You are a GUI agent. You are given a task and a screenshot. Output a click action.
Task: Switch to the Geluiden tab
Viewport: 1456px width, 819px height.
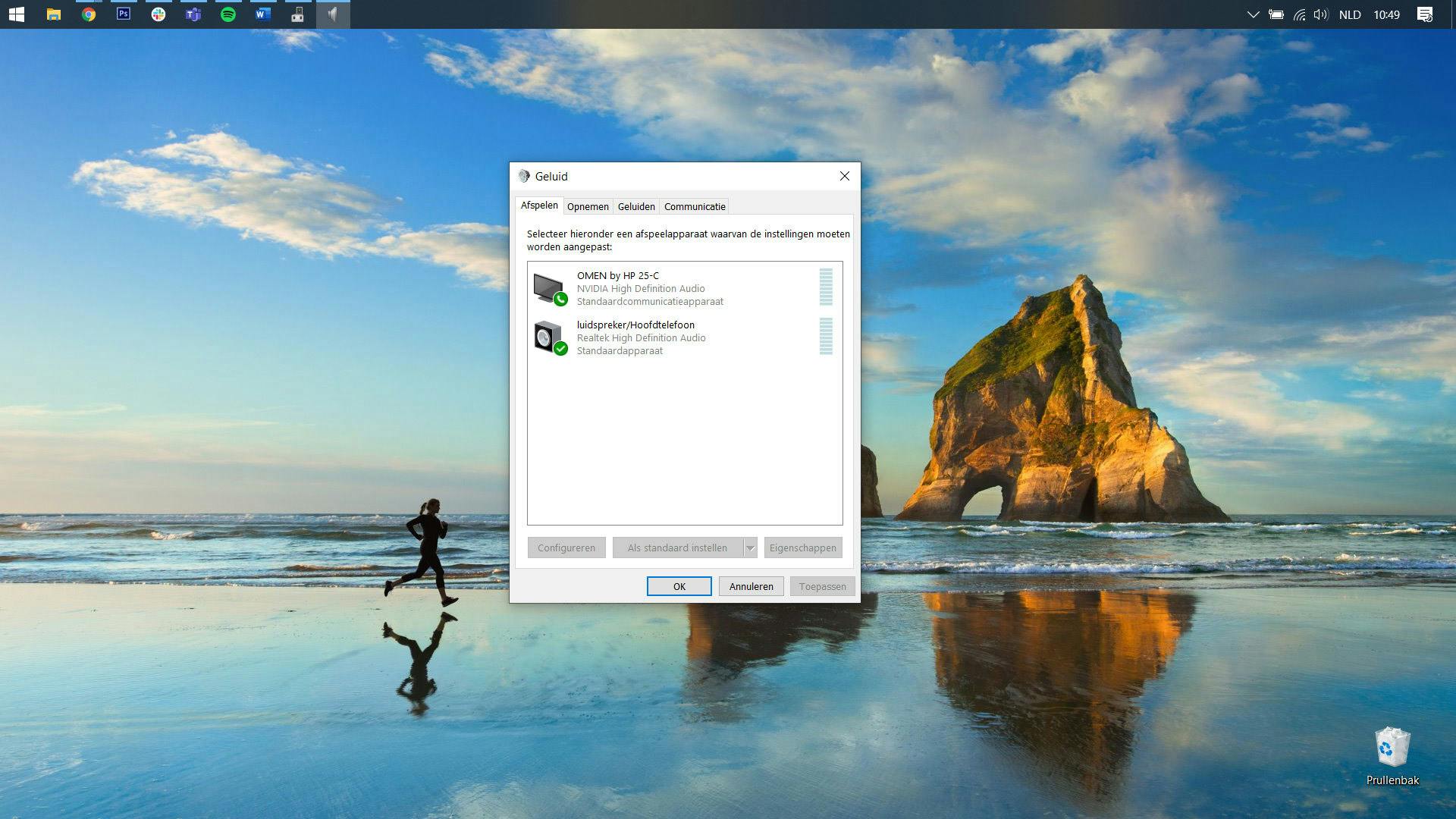point(635,206)
